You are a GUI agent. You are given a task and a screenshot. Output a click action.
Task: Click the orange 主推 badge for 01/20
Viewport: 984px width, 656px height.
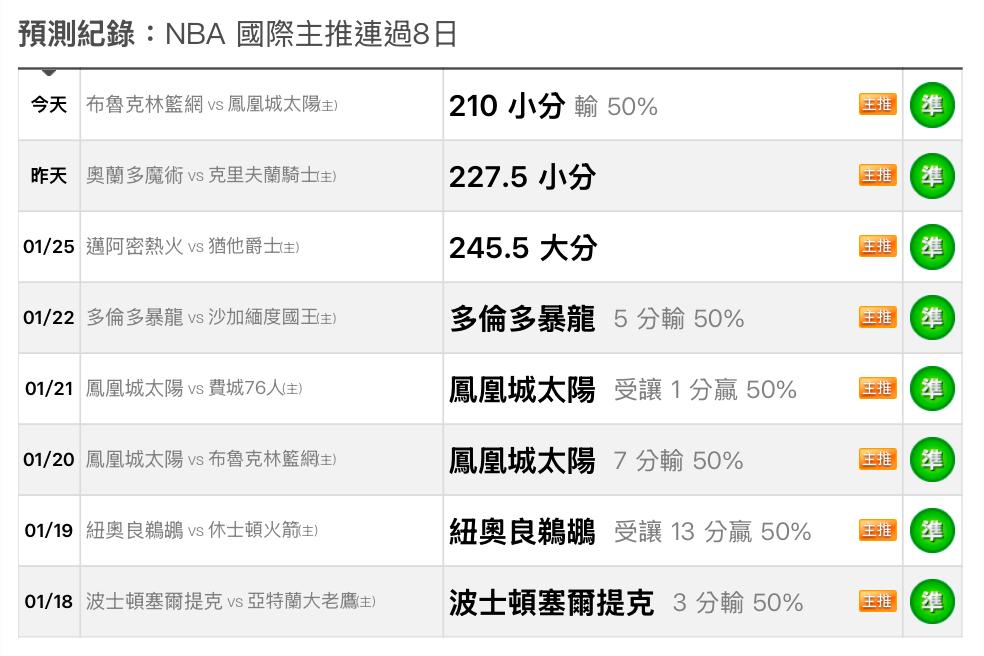[877, 460]
